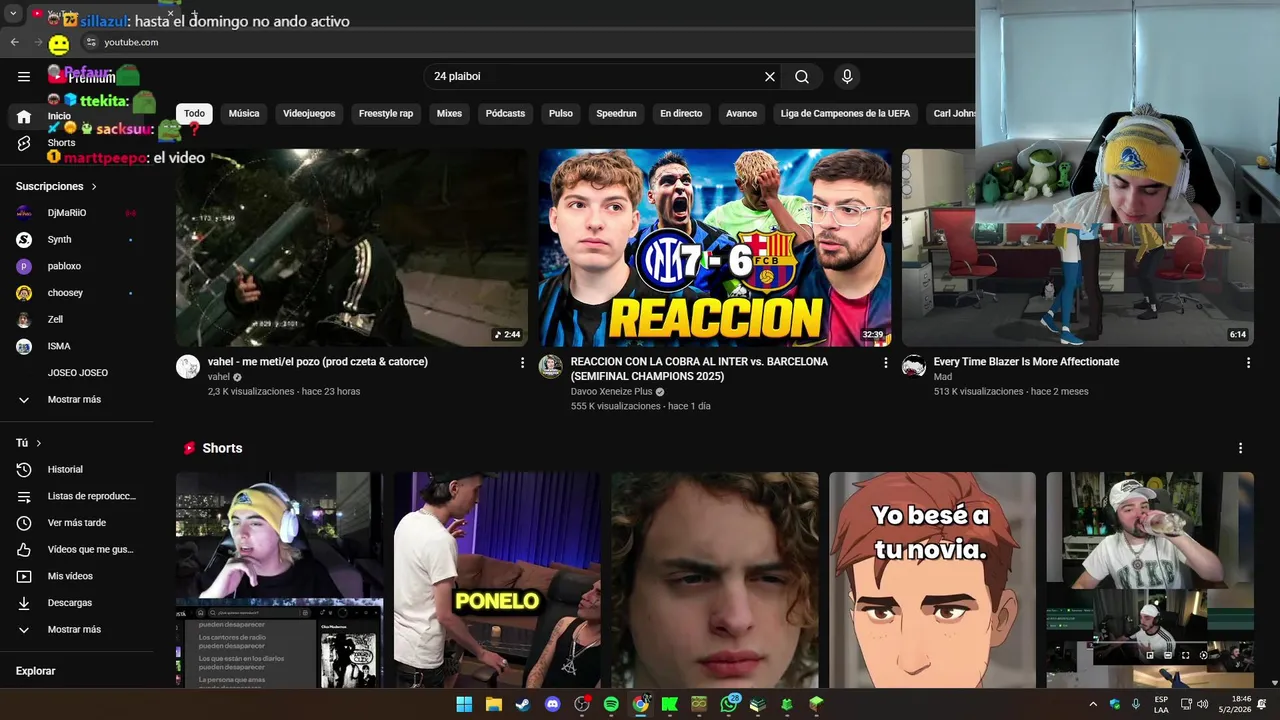This screenshot has width=1280, height=720.
Task: Open Ver más tarde list
Action: point(78,523)
